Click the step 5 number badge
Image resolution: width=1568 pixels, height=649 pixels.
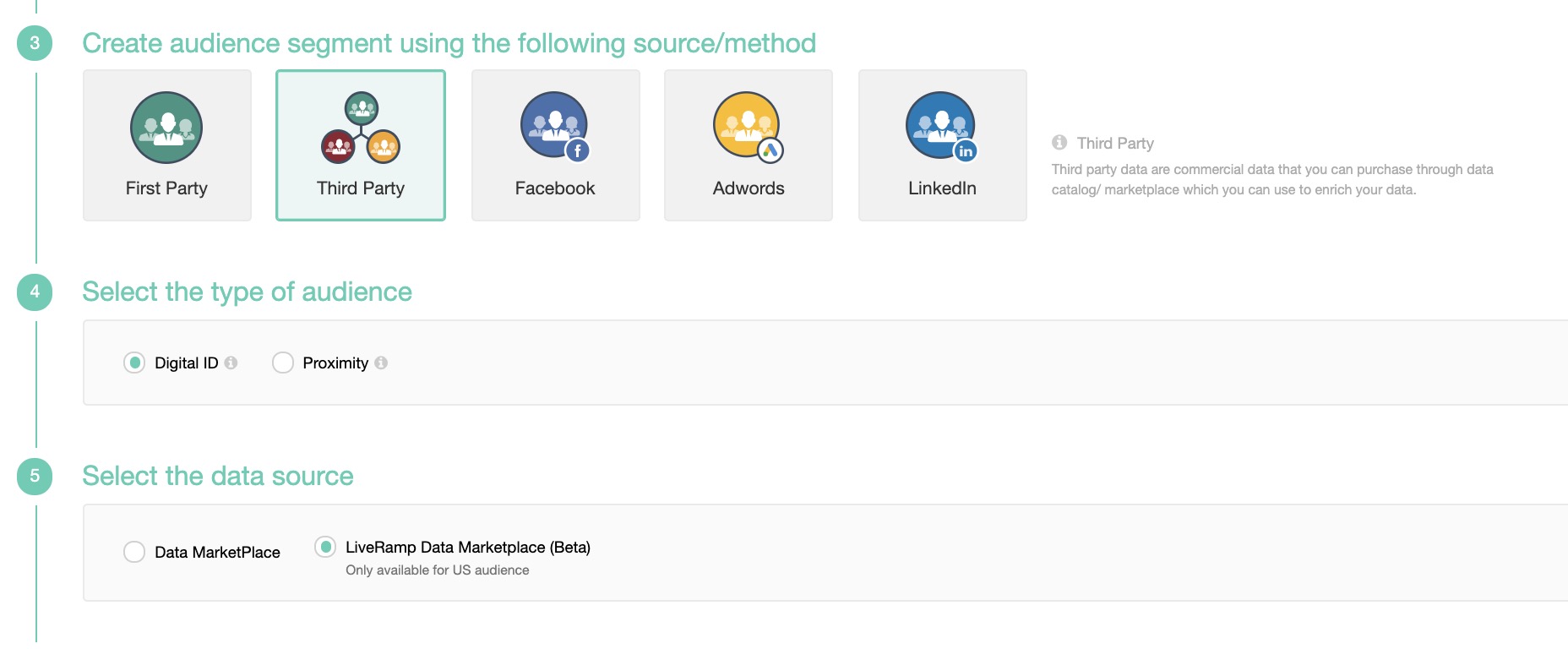[35, 476]
